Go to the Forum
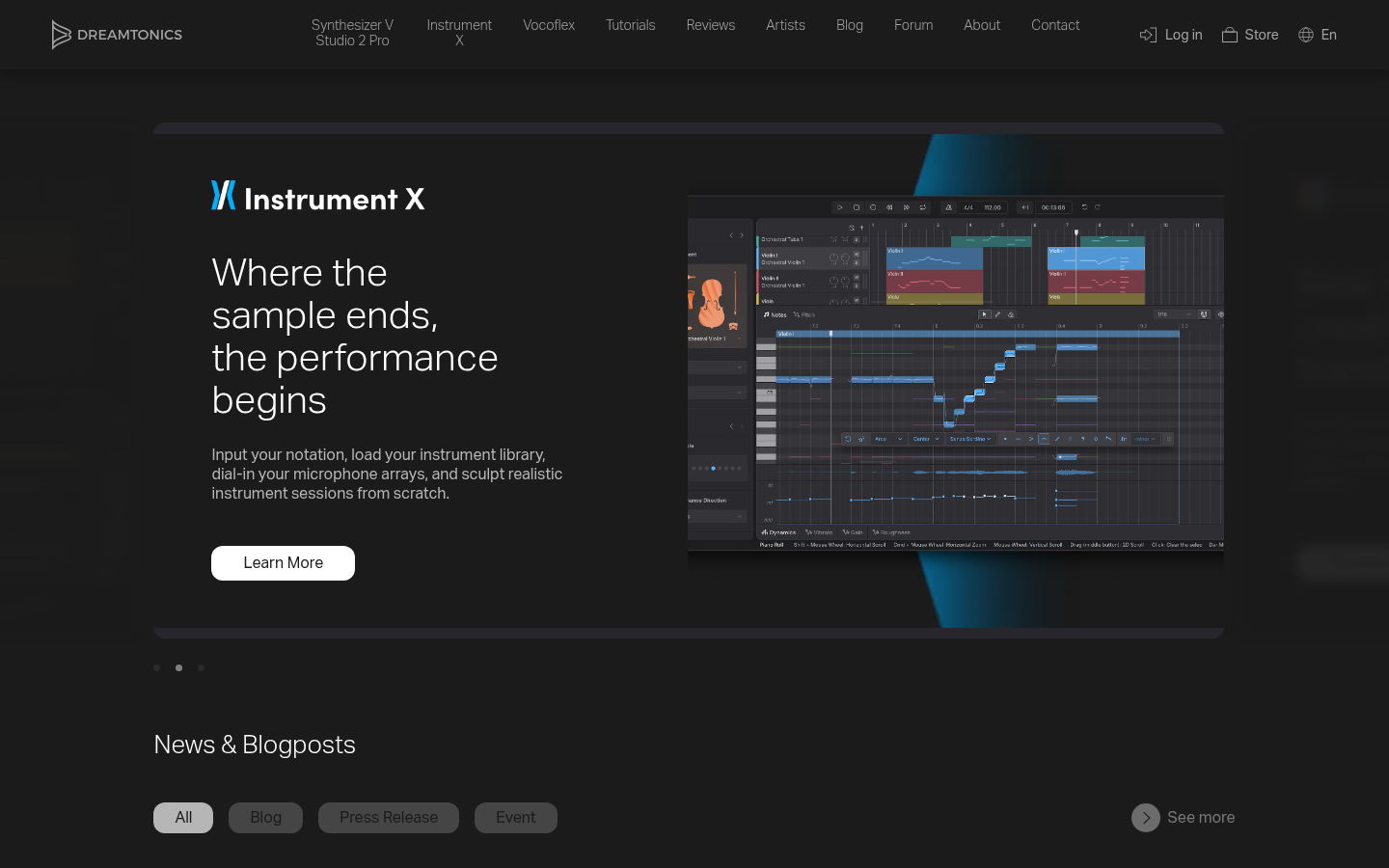 coord(913,25)
